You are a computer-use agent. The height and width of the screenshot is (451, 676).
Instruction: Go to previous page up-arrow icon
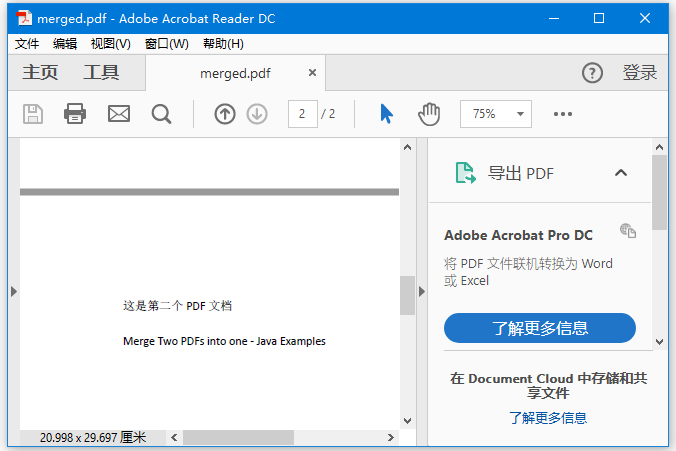pyautogui.click(x=225, y=114)
